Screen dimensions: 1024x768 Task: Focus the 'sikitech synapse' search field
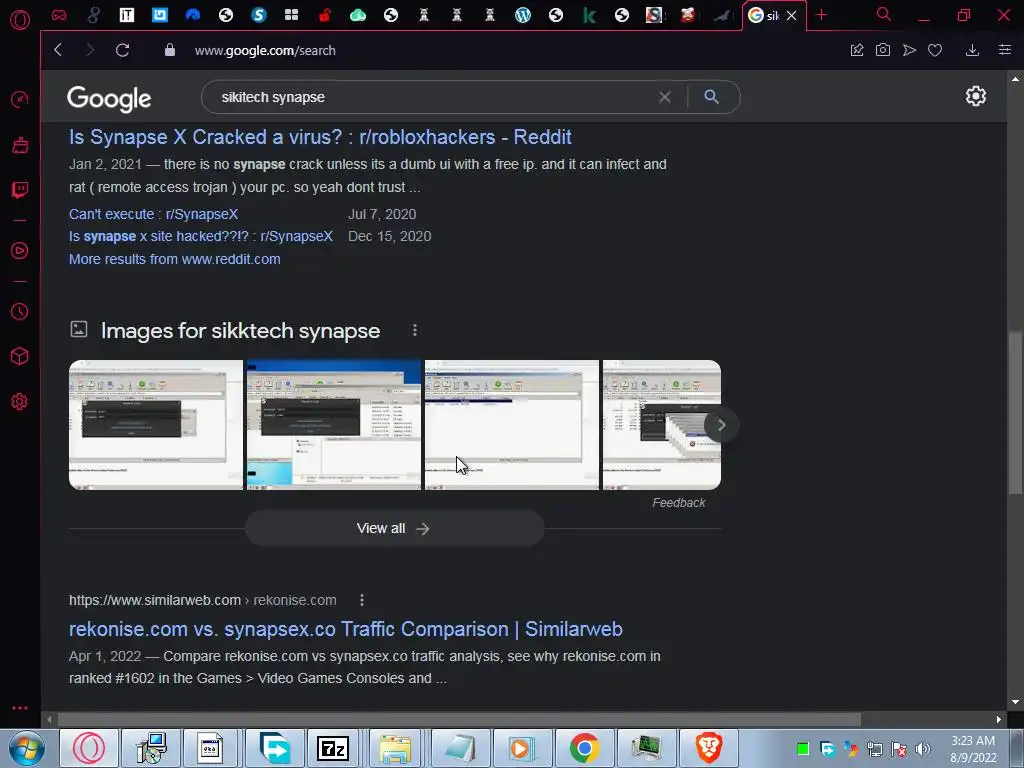pyautogui.click(x=431, y=97)
